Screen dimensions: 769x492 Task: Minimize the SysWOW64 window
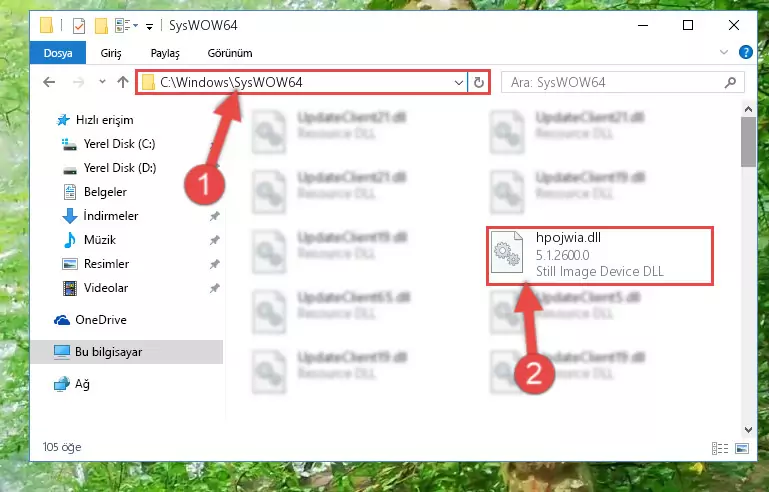[642, 25]
